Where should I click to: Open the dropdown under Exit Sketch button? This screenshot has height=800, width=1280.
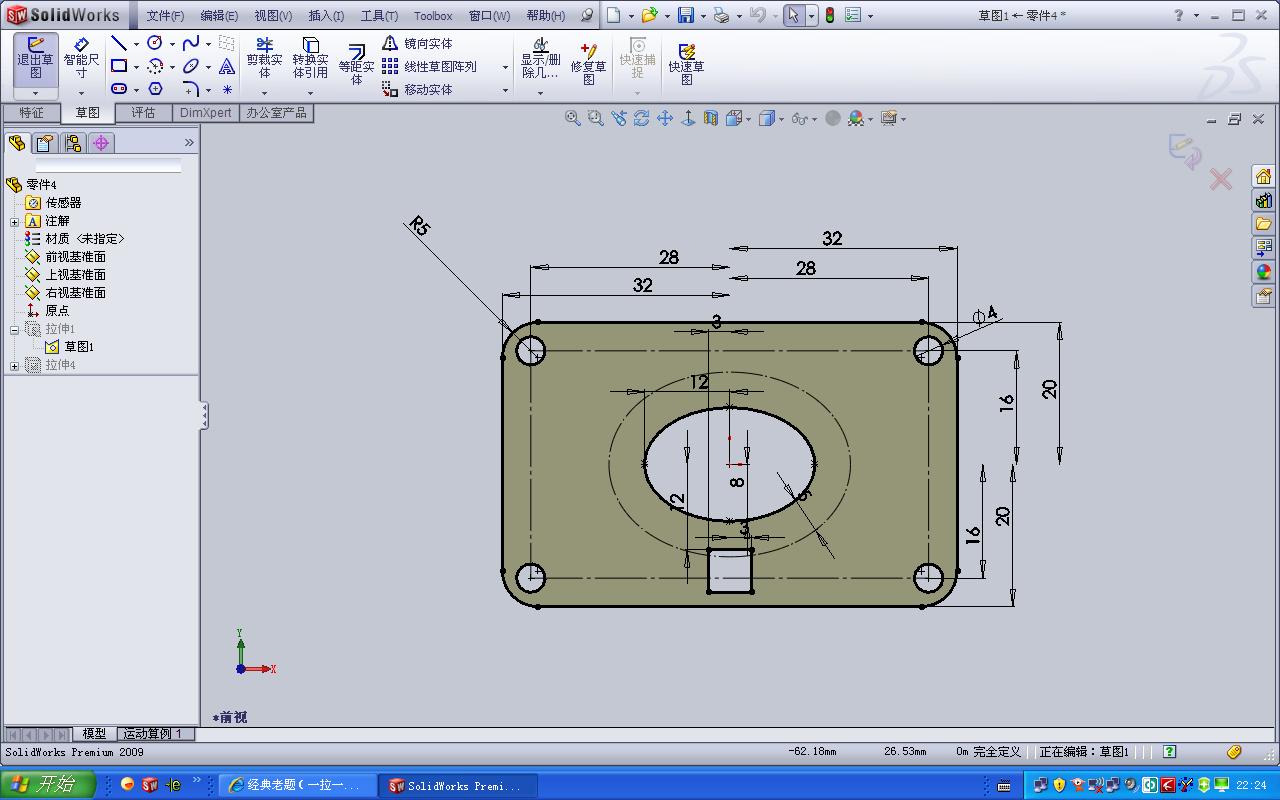click(35, 93)
